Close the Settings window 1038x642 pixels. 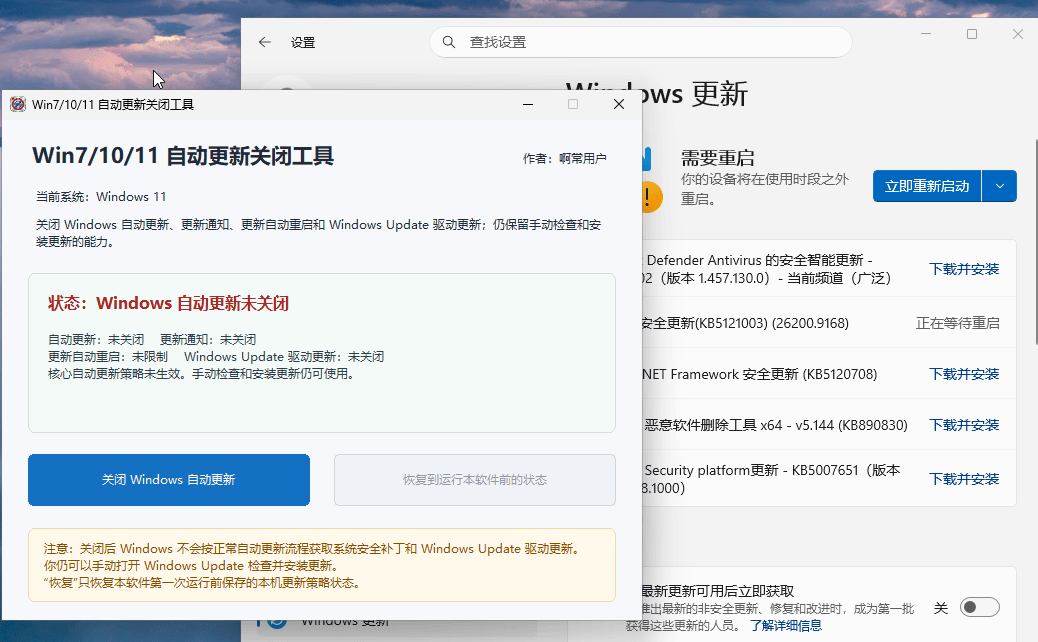point(1018,34)
